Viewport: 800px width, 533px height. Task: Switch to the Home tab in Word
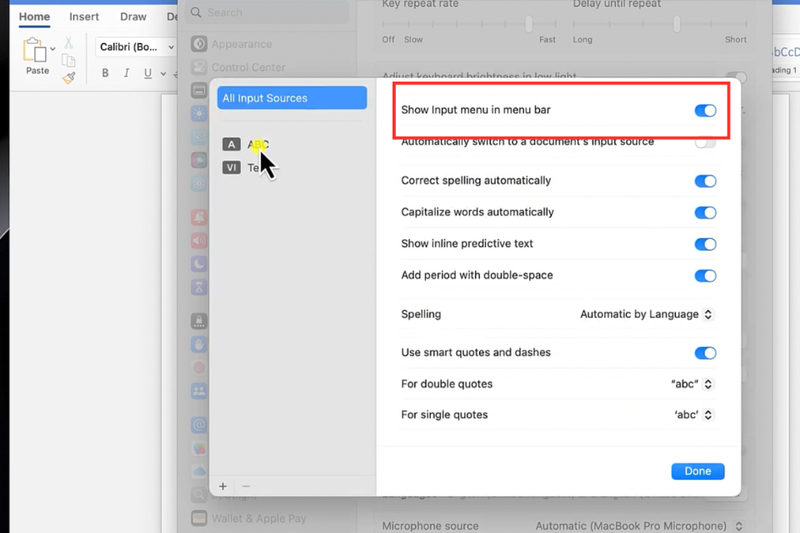[34, 17]
